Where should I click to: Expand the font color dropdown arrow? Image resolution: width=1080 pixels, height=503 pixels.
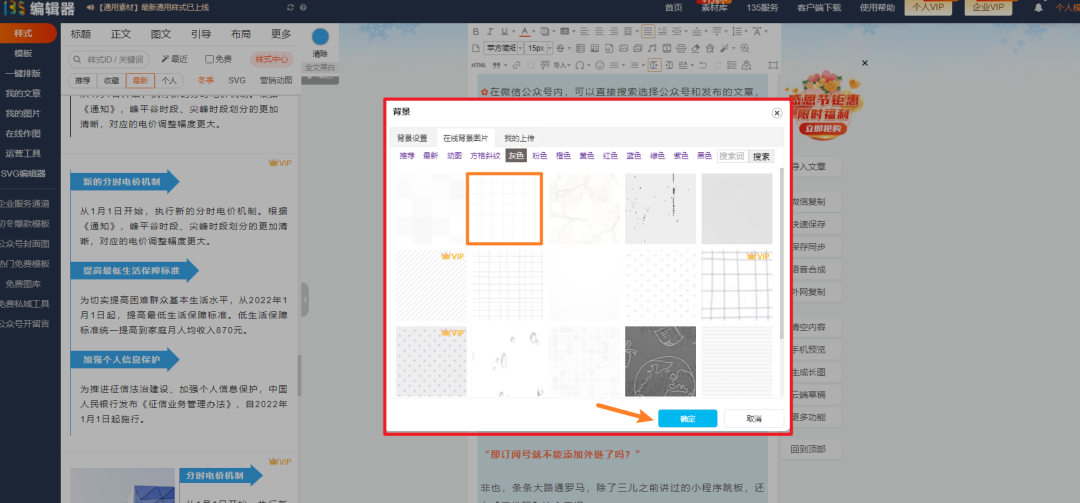click(x=534, y=31)
